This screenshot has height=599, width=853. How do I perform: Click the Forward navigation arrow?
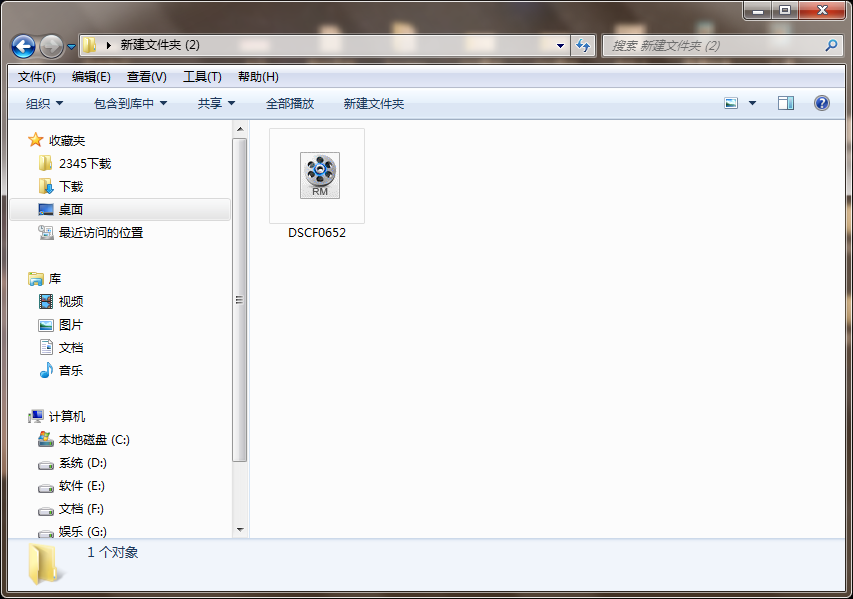(52, 46)
